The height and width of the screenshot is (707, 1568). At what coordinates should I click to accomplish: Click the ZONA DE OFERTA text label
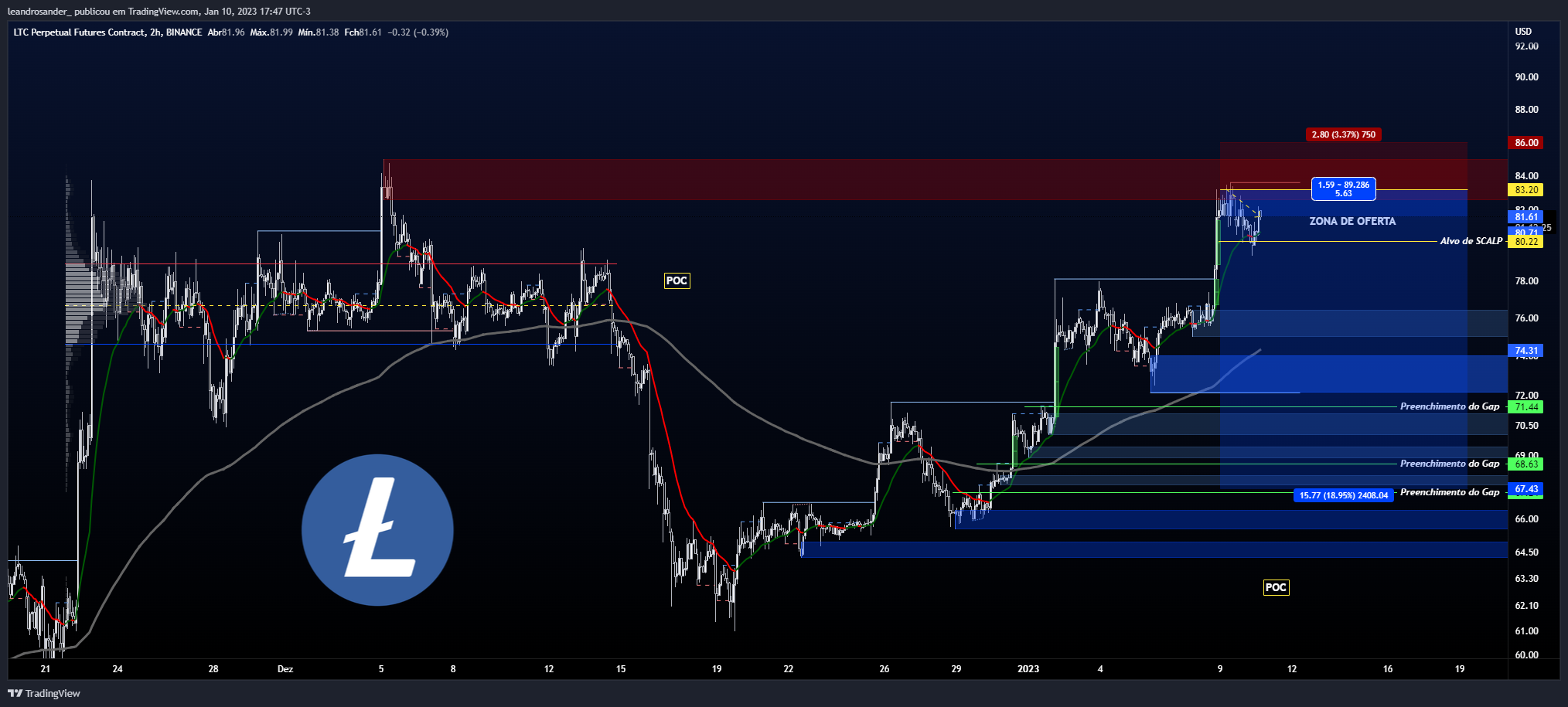point(1352,221)
